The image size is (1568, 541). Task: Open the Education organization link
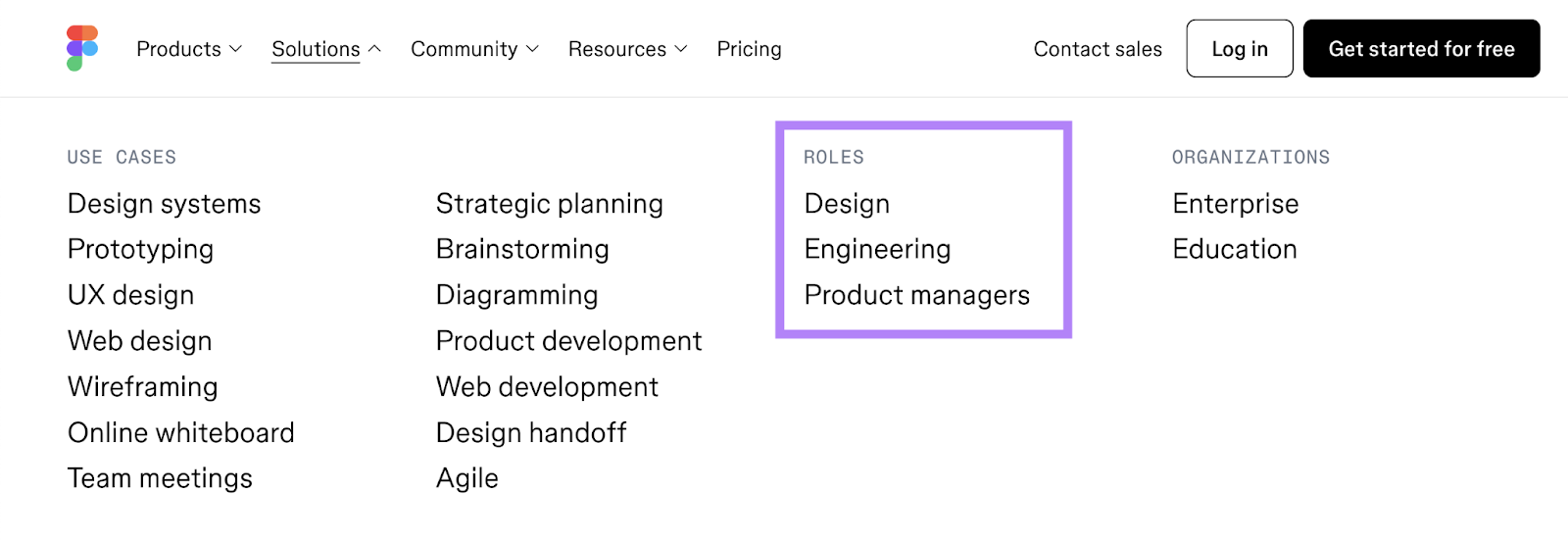1234,249
